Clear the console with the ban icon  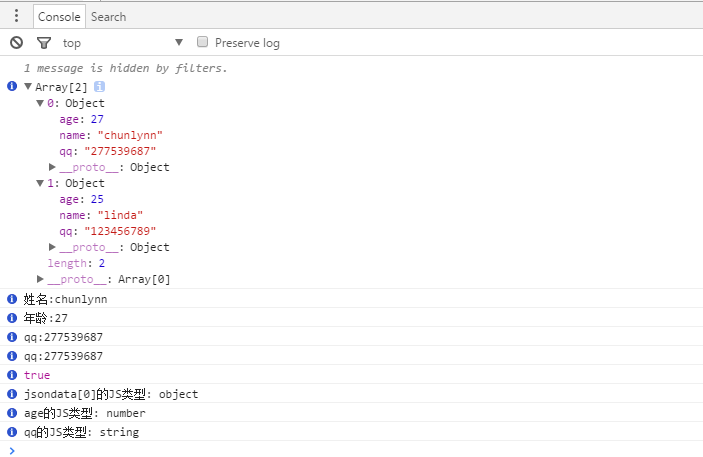[x=16, y=42]
